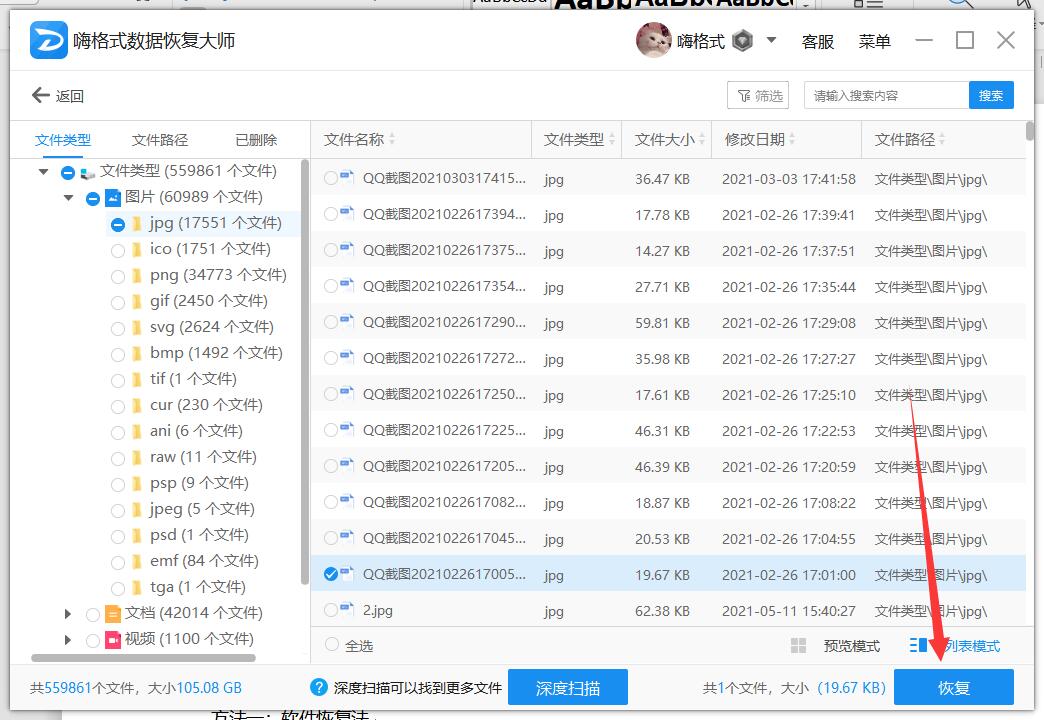Click the 文档 category document icon
1044x720 pixels.
tap(113, 613)
